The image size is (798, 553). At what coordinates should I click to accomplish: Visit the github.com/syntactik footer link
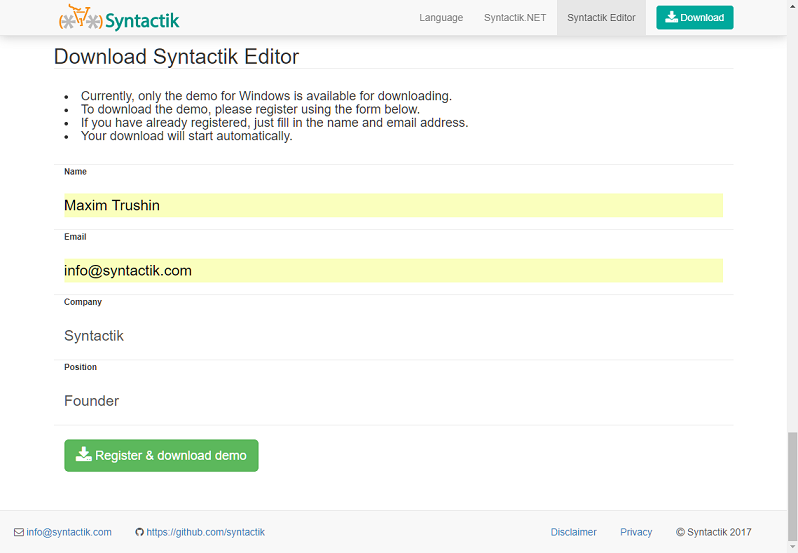(x=205, y=532)
